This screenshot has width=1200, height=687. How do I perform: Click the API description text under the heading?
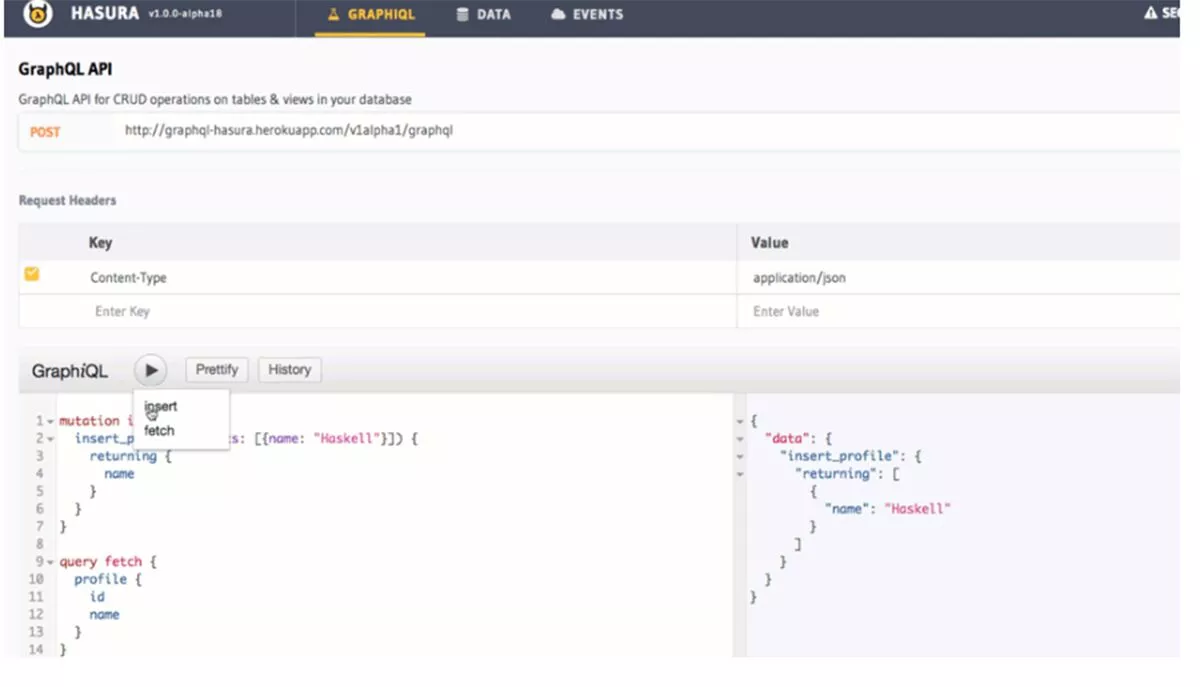tap(215, 99)
